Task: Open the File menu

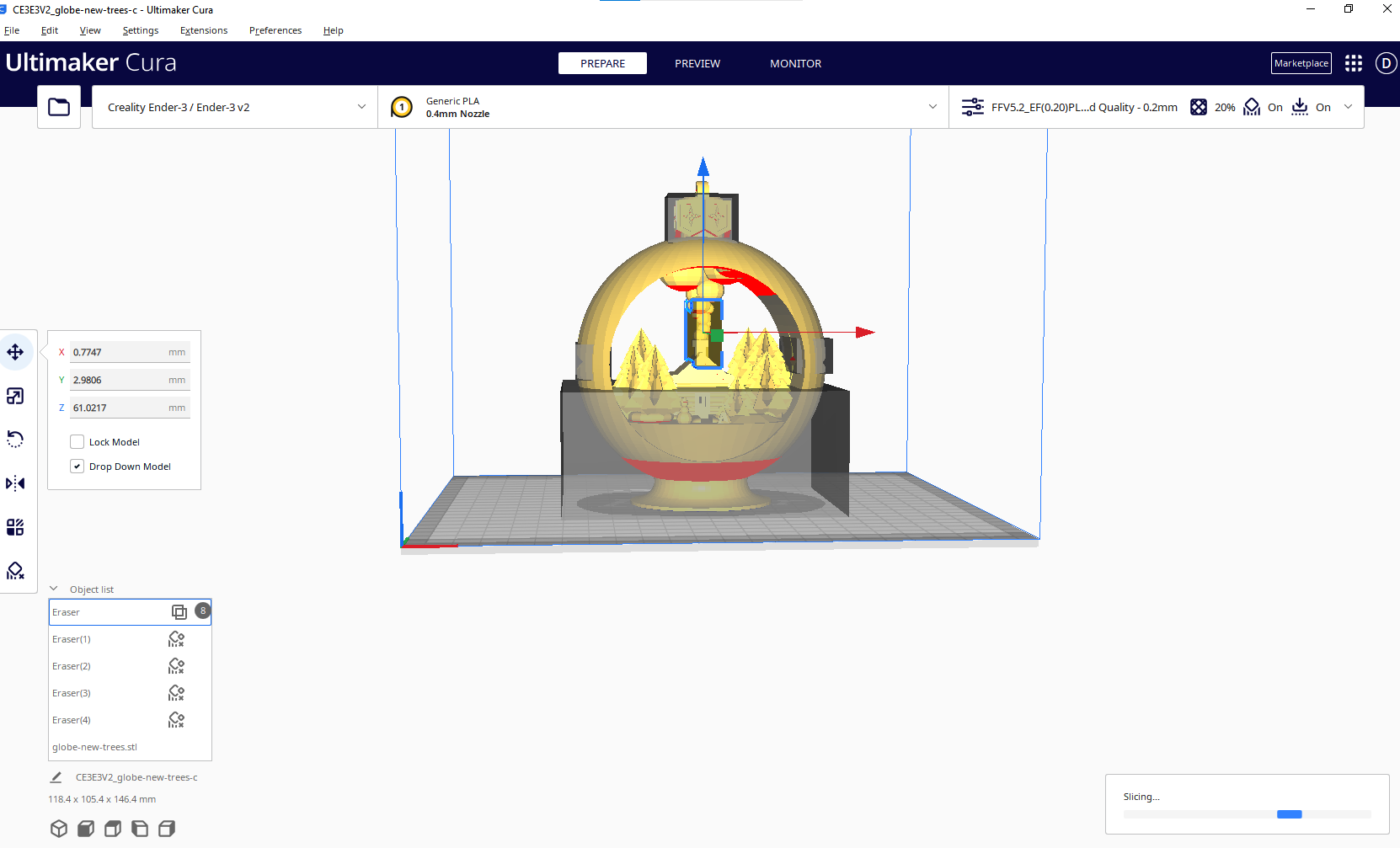Action: [12, 30]
